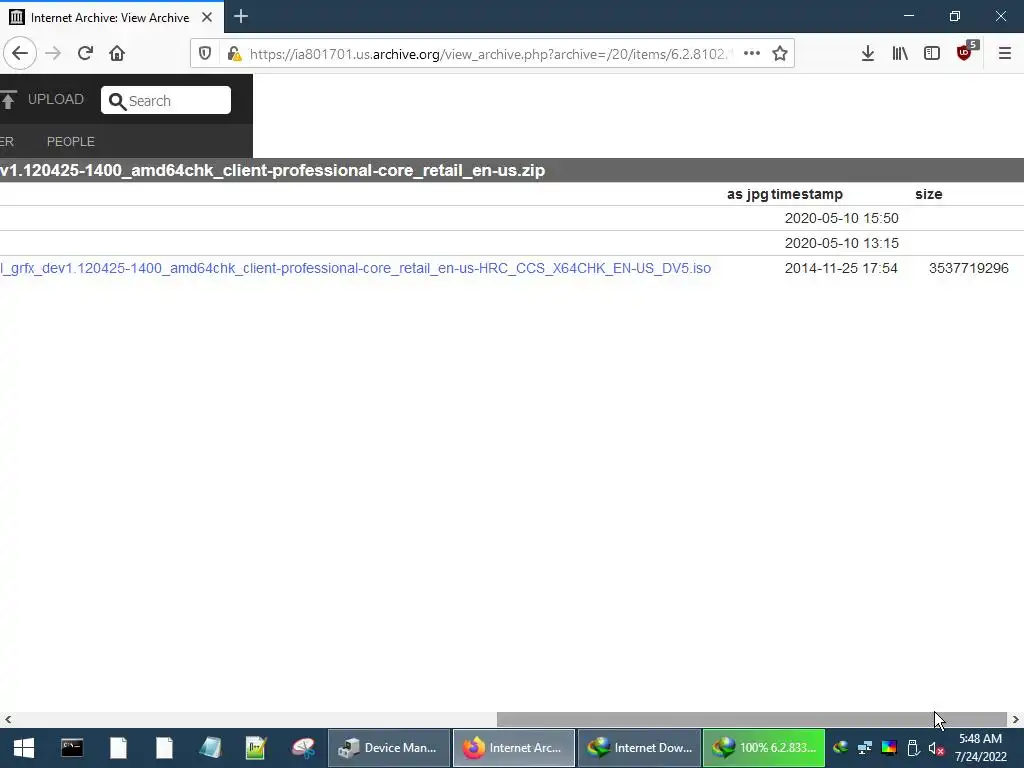This screenshot has width=1024, height=768.
Task: Open Library bookmarks and history
Action: (x=900, y=54)
